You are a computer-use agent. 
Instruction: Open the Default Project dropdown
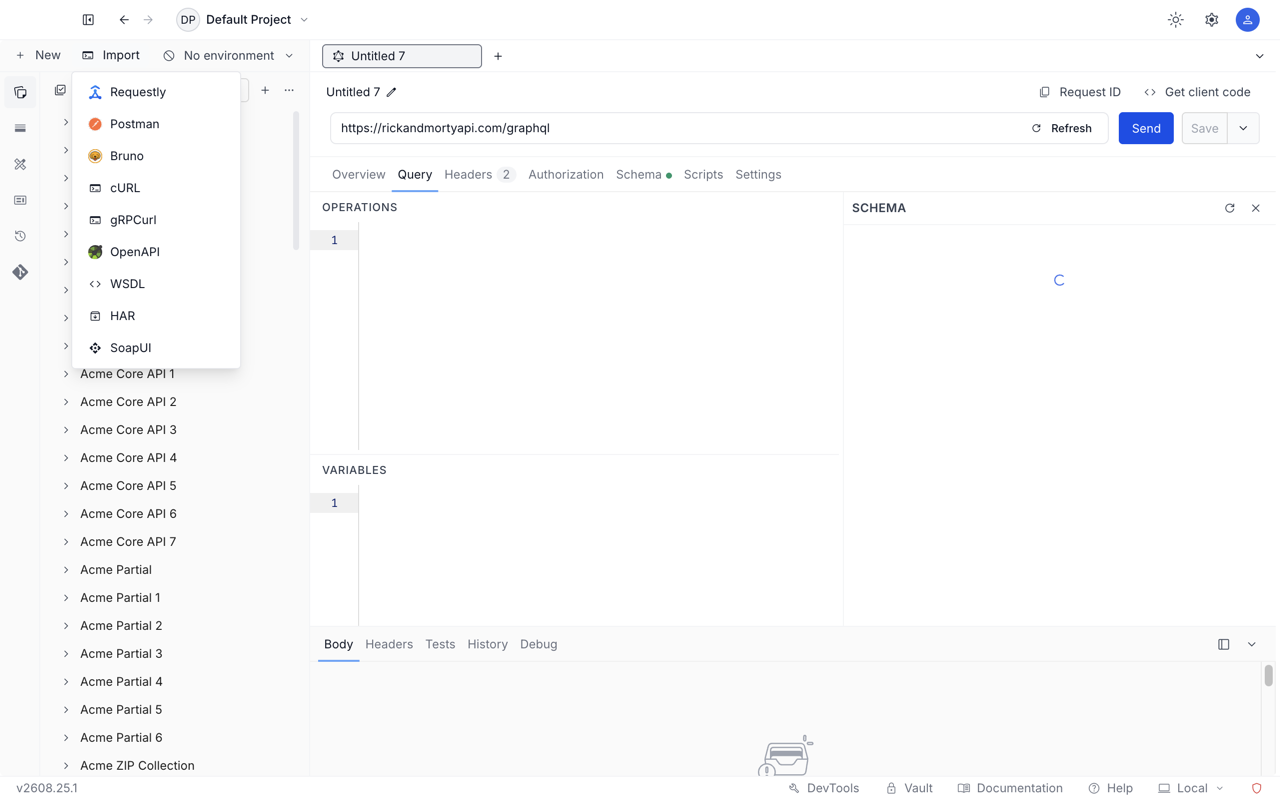(x=243, y=20)
